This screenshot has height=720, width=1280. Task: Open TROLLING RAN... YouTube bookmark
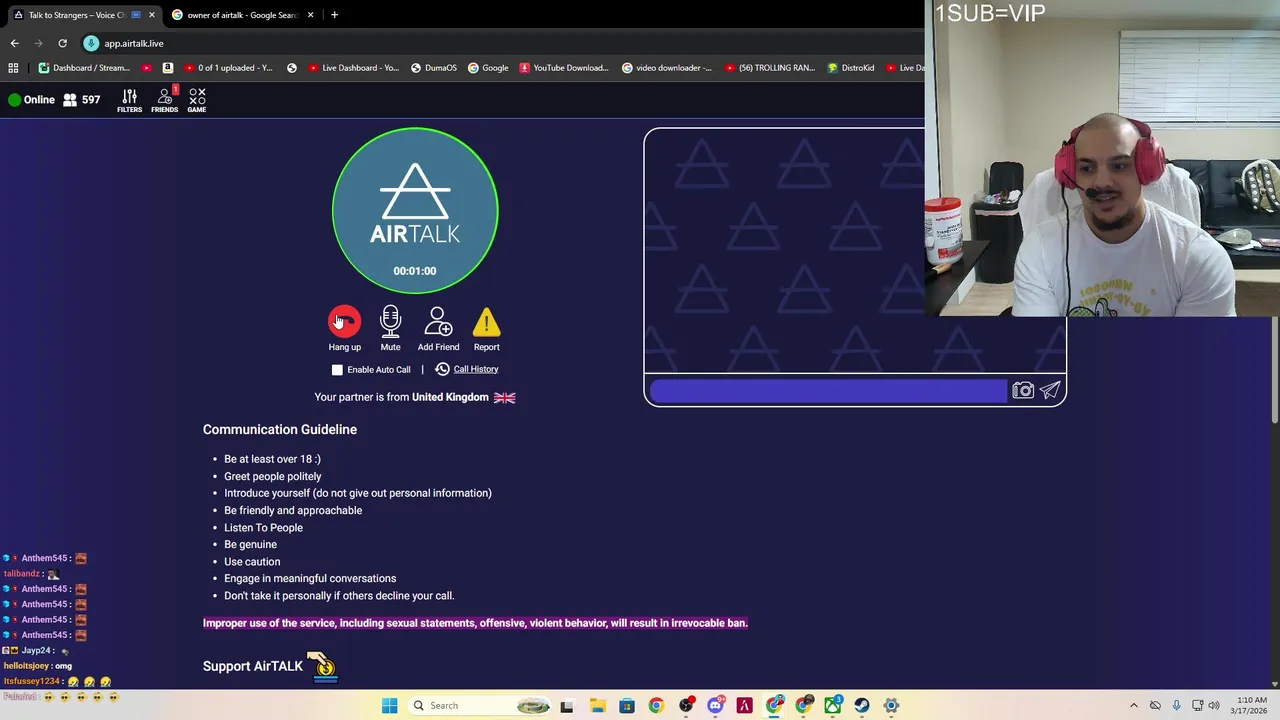point(769,68)
